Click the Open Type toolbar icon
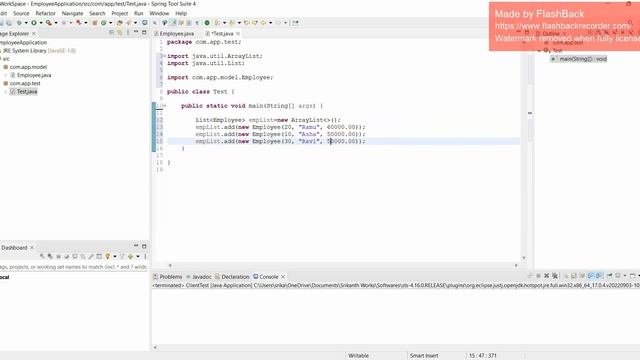This screenshot has height=360, width=640. coord(119,23)
